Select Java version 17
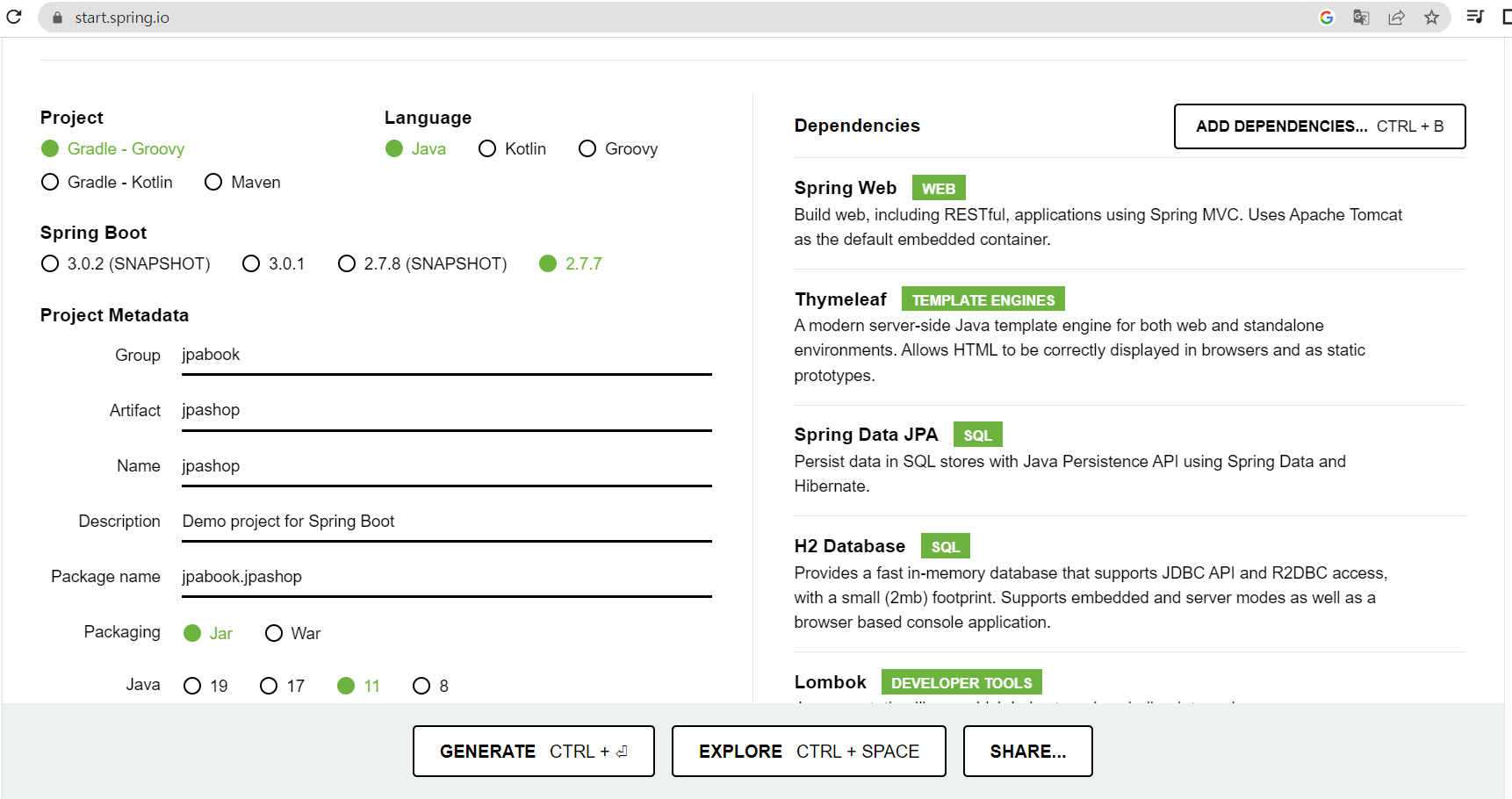The width and height of the screenshot is (1512, 799). [x=282, y=686]
